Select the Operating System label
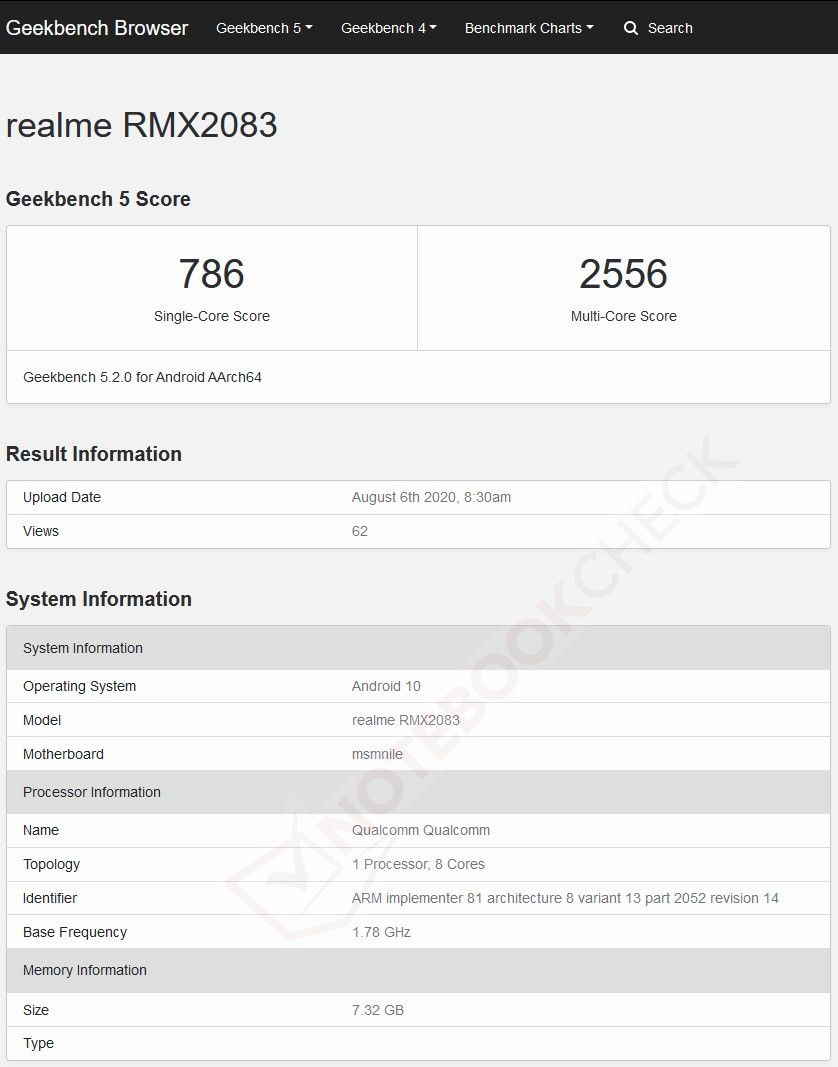838x1067 pixels. (80, 686)
